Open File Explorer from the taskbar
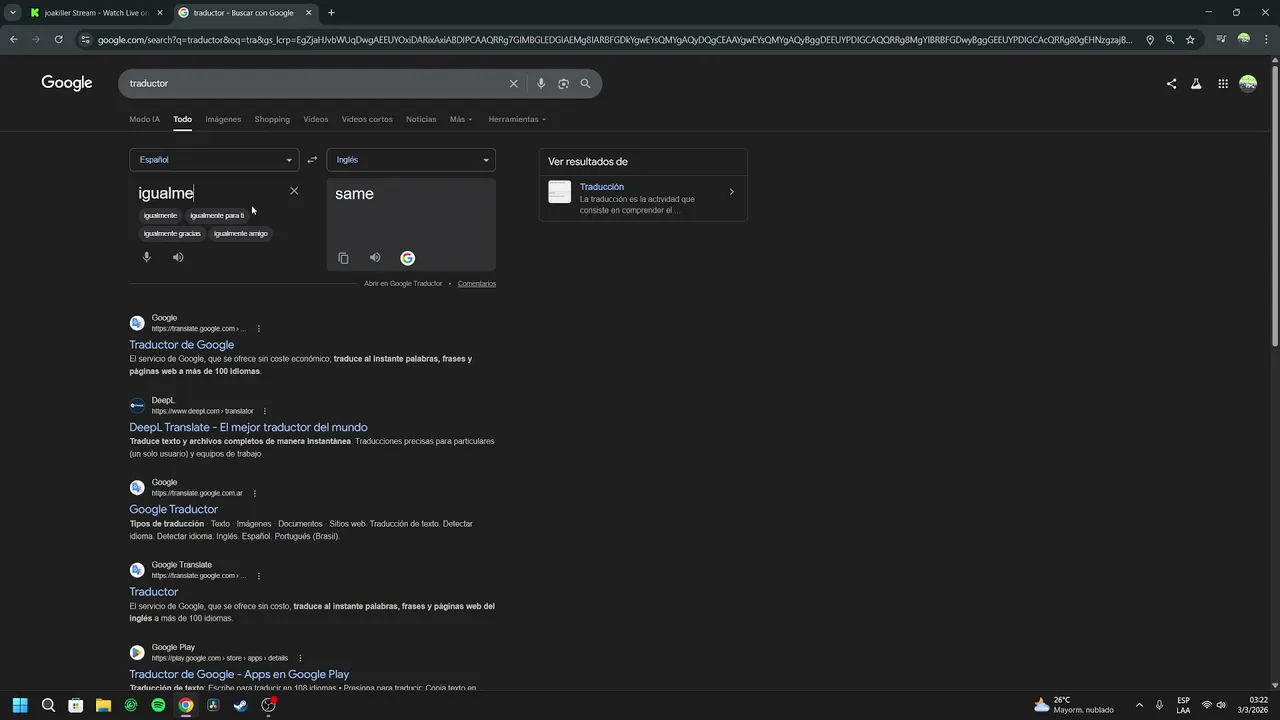Screen dimensions: 1280x720 coord(103,705)
